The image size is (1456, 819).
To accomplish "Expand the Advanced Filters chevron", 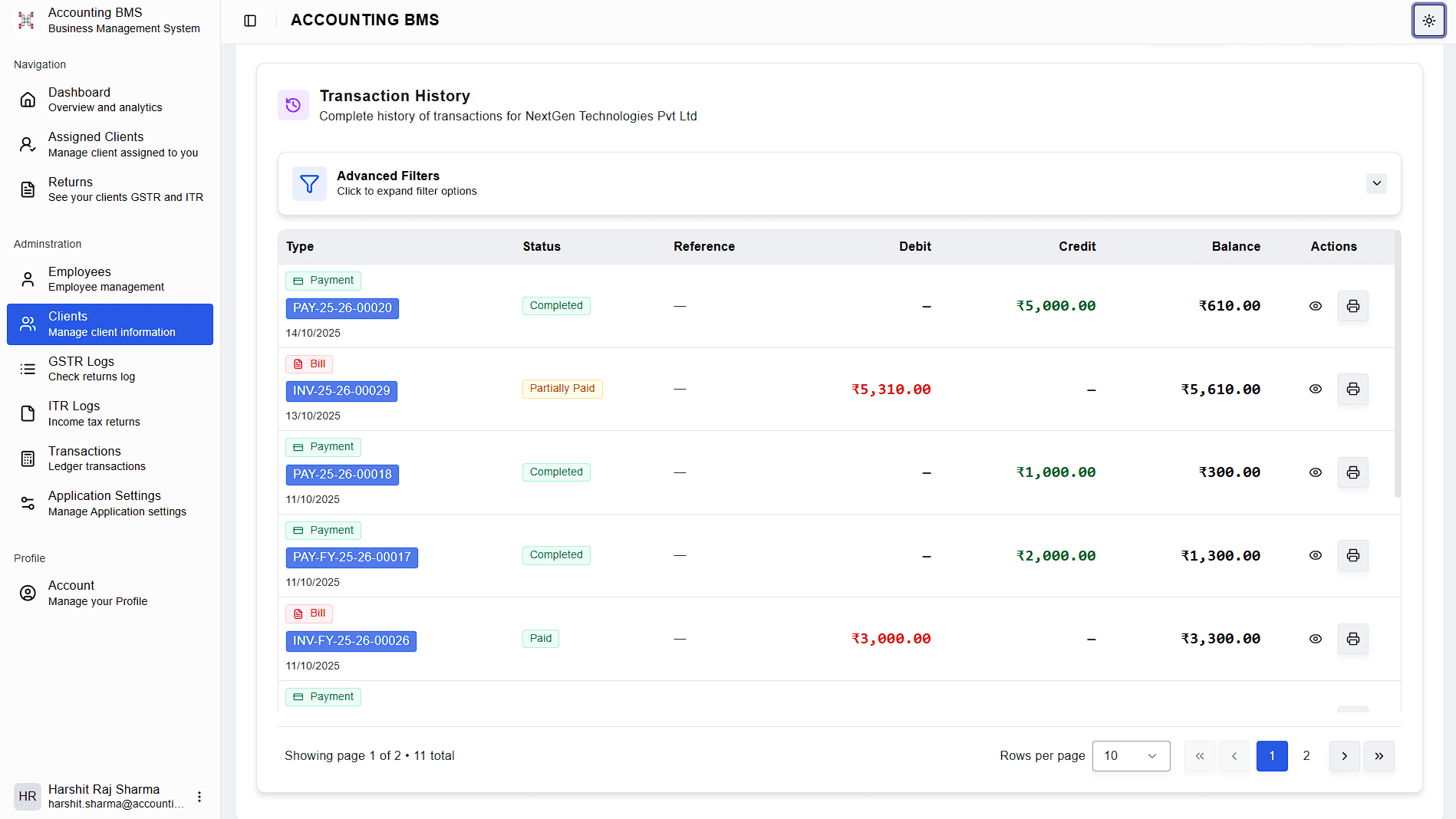I will click(1376, 183).
